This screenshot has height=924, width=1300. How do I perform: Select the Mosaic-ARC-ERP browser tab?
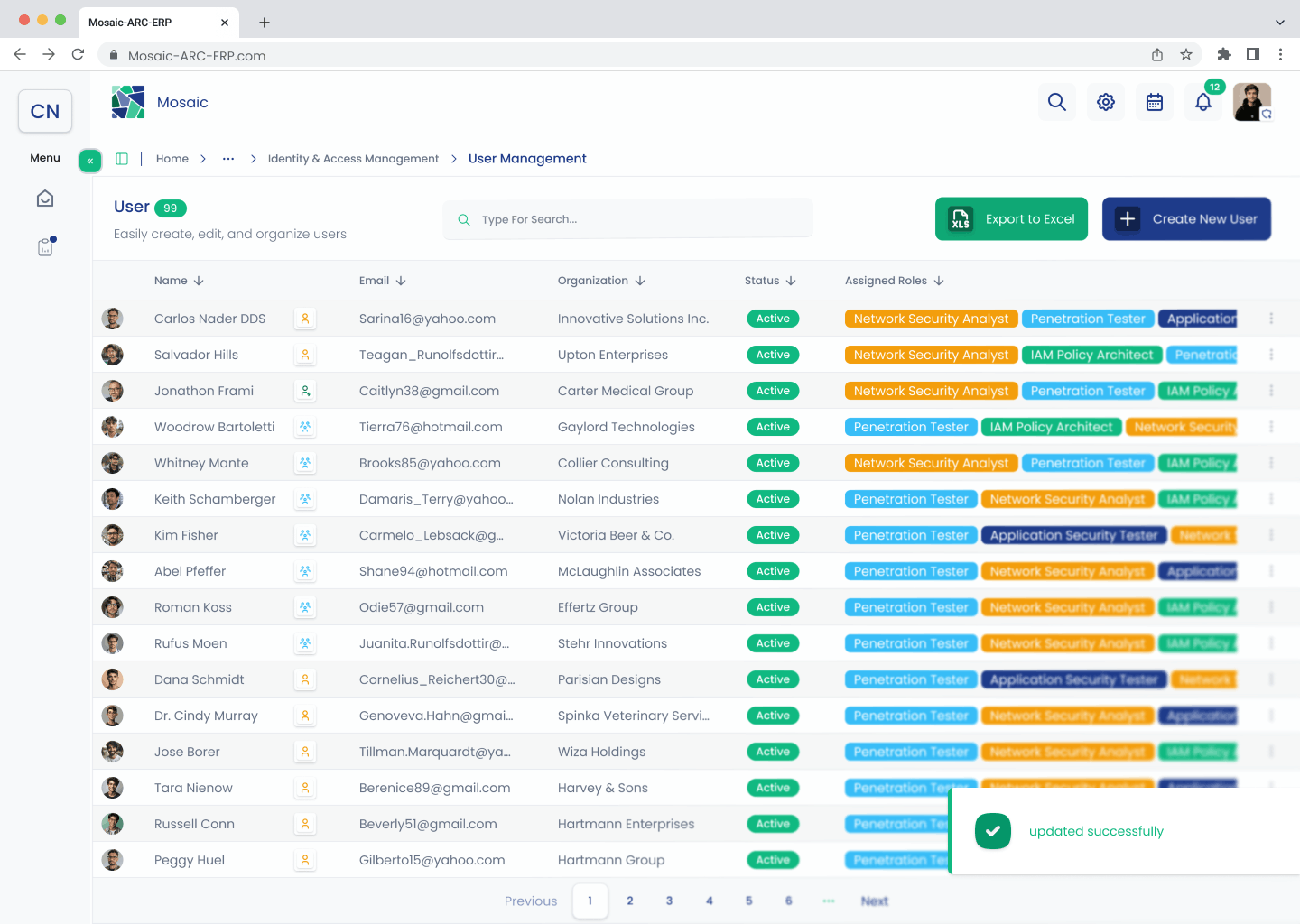click(159, 23)
